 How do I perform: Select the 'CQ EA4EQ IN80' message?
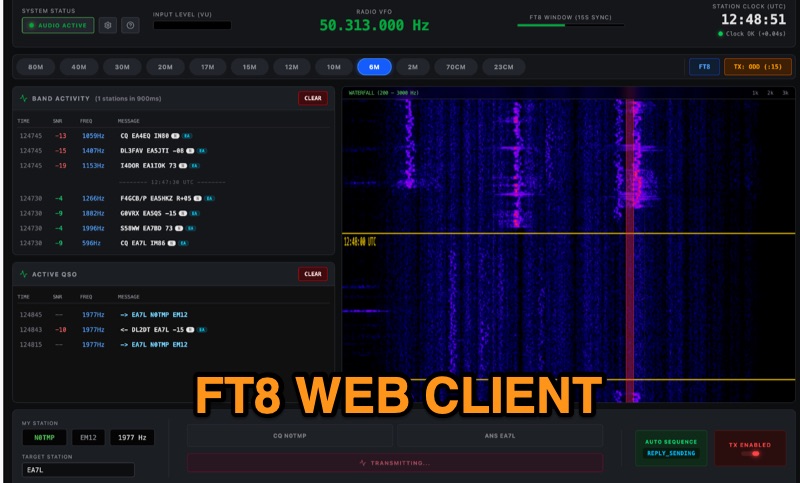pyautogui.click(x=144, y=136)
